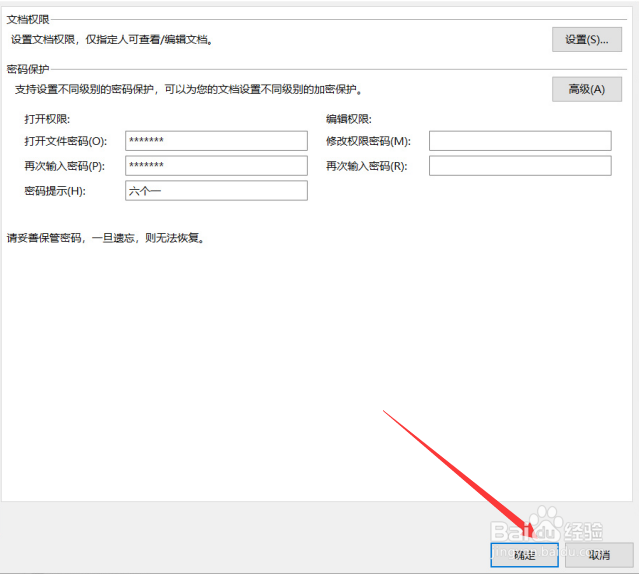
Task: Click the 高级(A) advanced button
Action: click(x=587, y=89)
